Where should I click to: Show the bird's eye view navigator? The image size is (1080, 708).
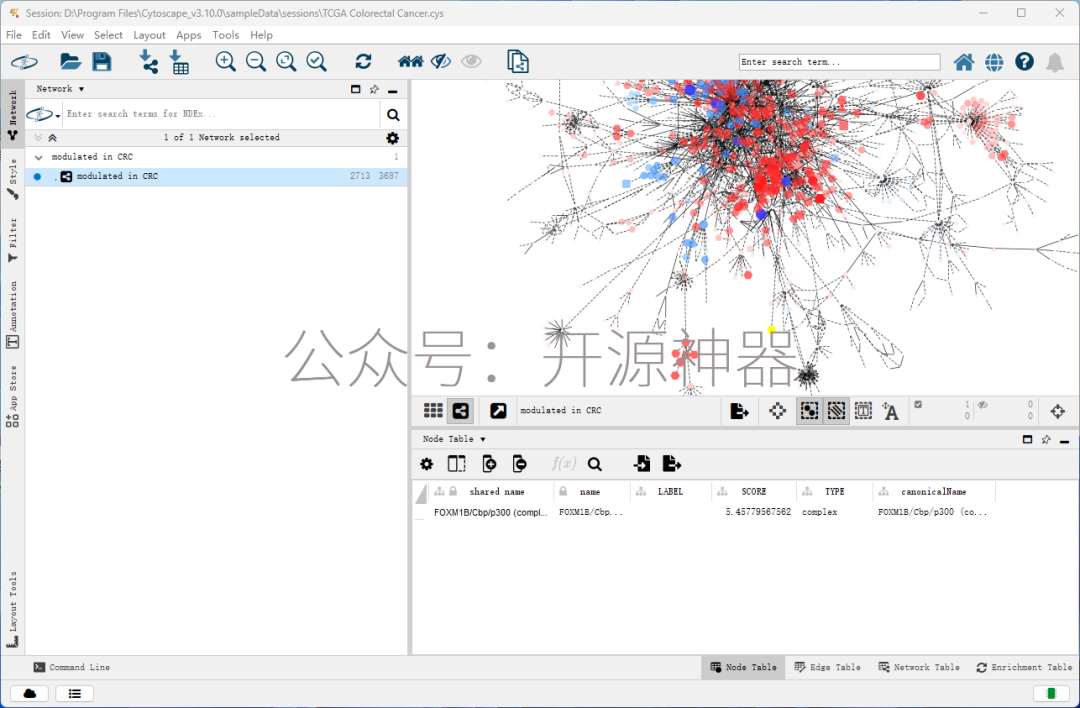1057,411
